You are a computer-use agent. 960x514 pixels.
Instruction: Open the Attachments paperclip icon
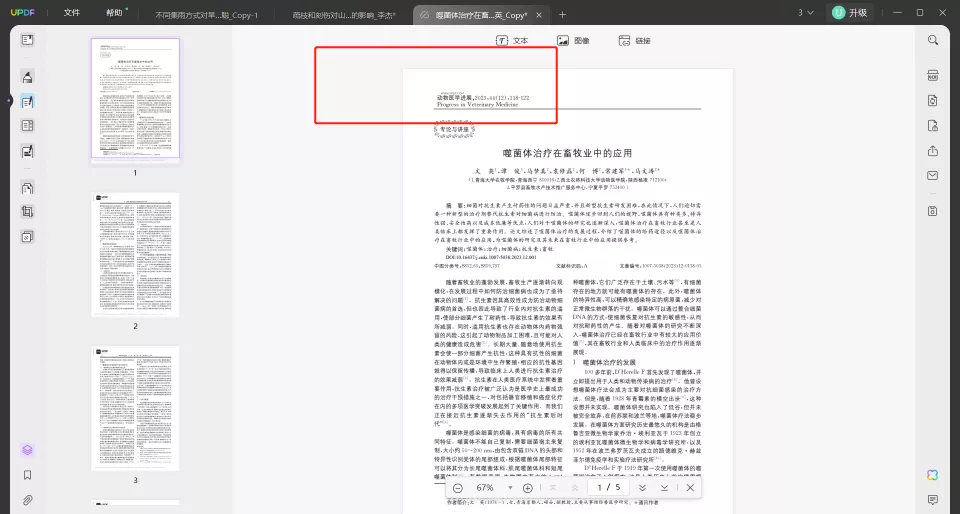(27, 500)
